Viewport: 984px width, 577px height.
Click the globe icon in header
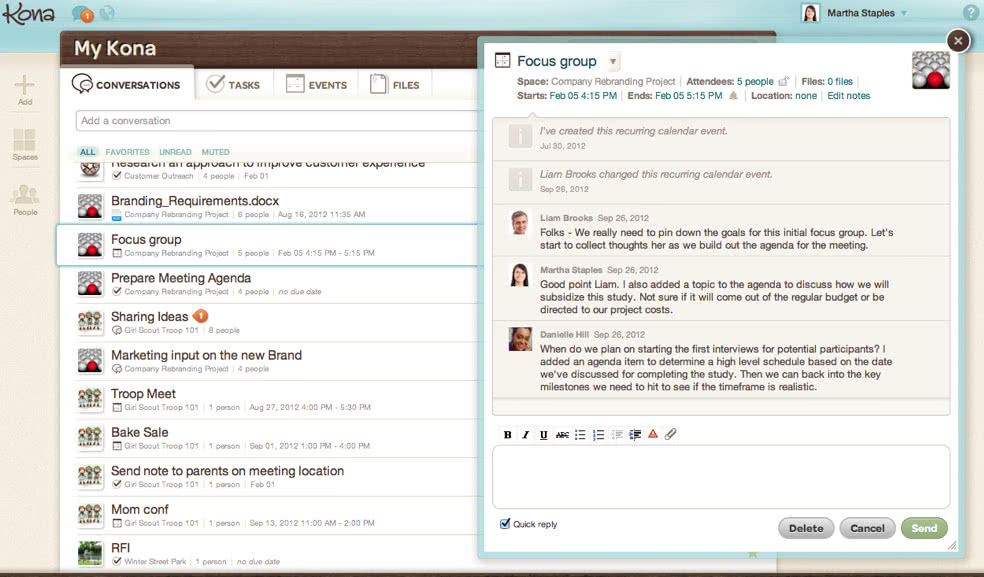click(107, 13)
